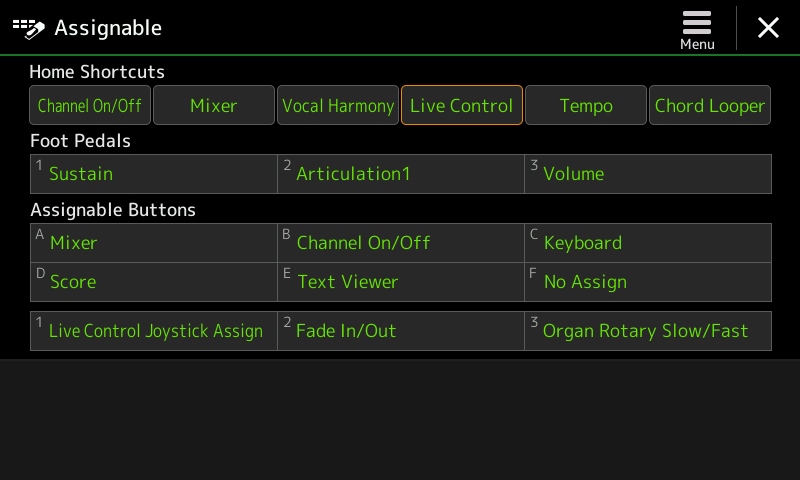Screen dimensions: 800x480
Task: Edit Assignable Button D Score assignment
Action: click(154, 282)
